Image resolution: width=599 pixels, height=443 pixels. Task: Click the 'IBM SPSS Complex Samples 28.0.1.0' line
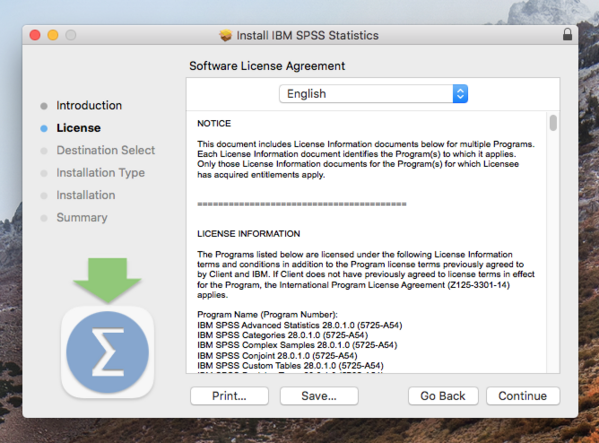click(297, 345)
